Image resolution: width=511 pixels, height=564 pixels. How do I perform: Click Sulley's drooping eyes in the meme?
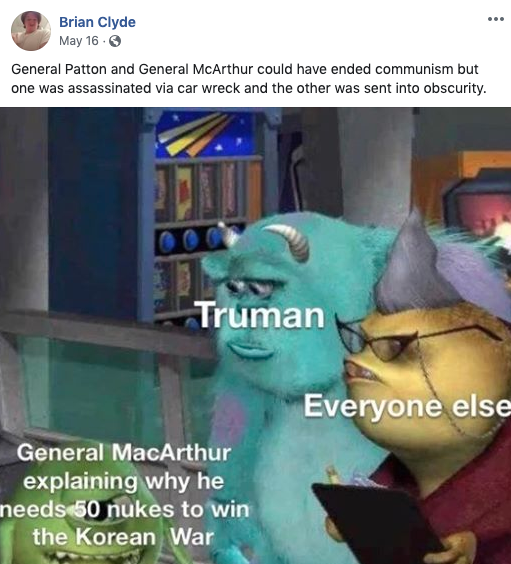(x=252, y=287)
